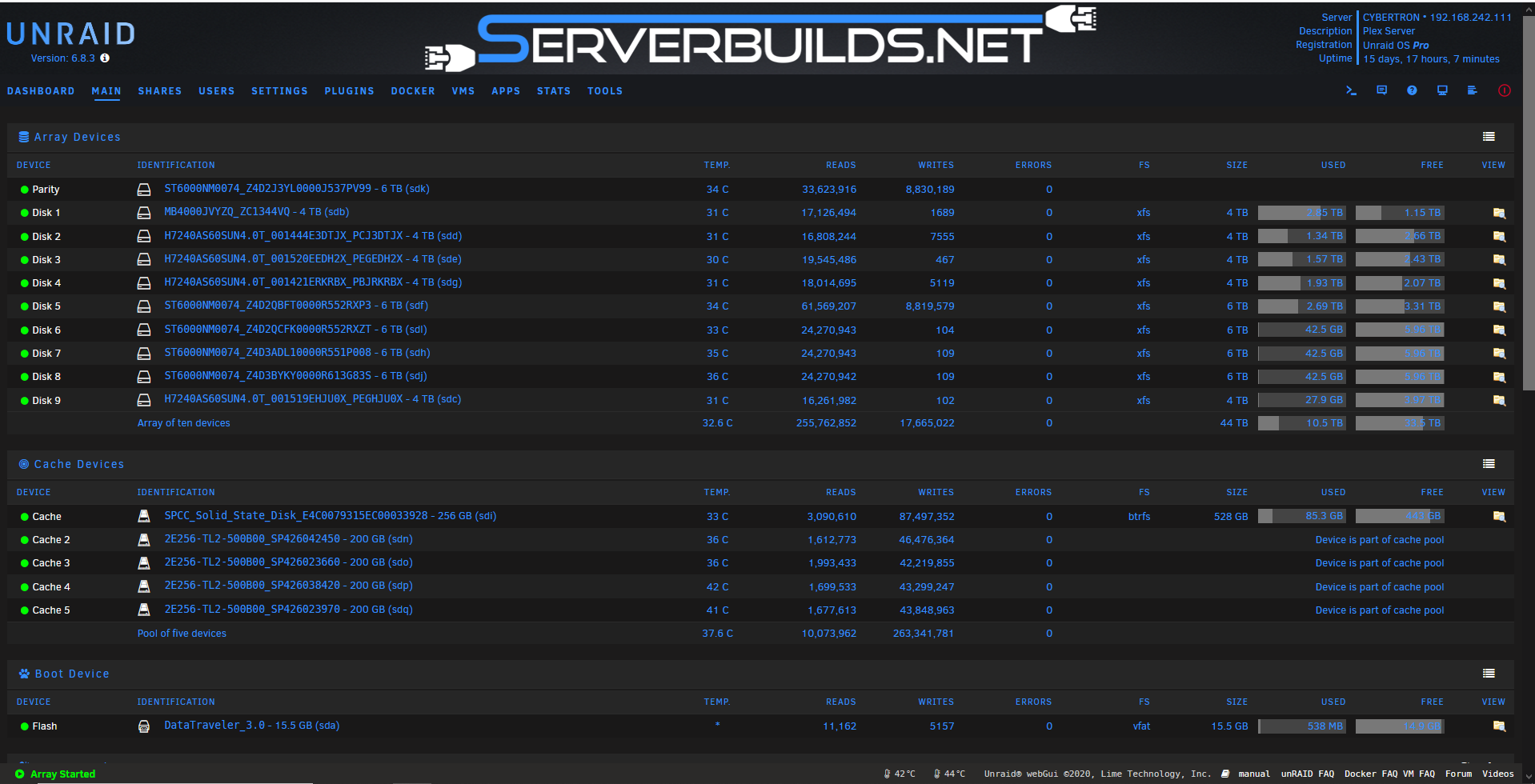
Task: Click the red alert notification icon
Action: coord(1505,90)
